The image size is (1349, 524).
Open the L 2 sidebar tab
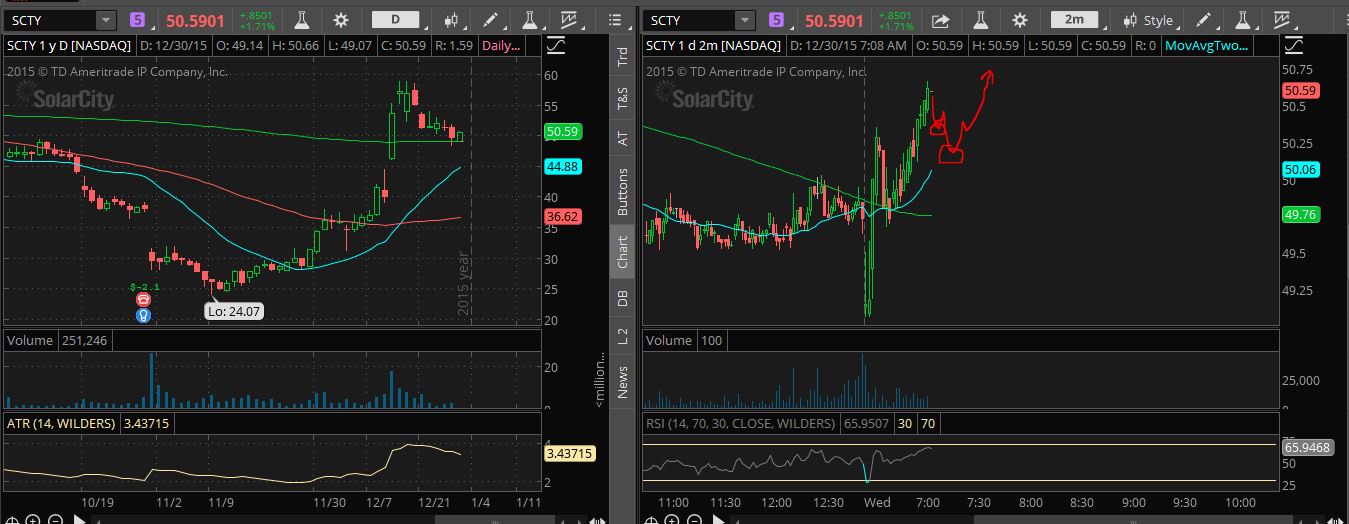coord(623,336)
